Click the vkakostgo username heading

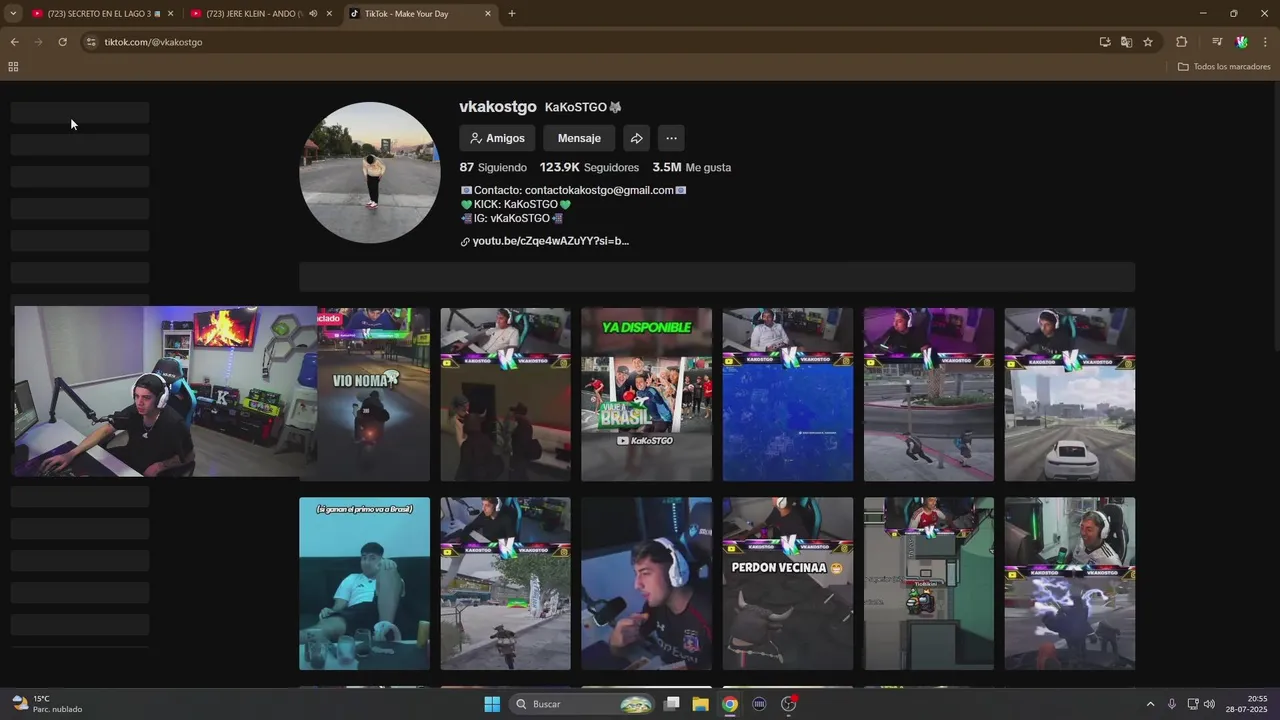[x=498, y=106]
